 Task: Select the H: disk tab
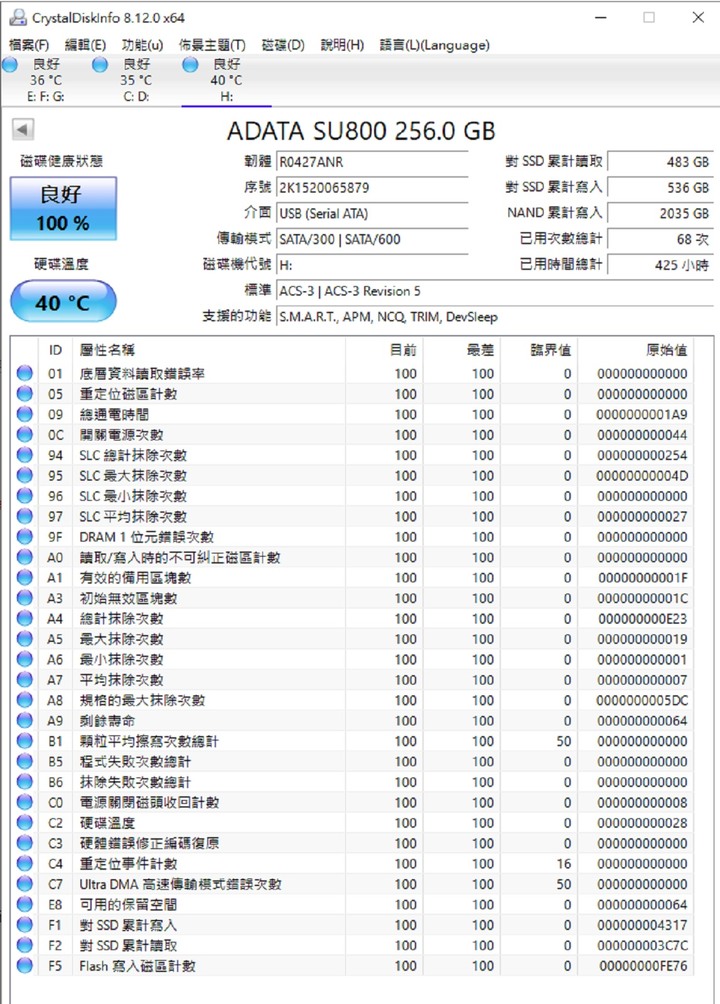pyautogui.click(x=226, y=80)
